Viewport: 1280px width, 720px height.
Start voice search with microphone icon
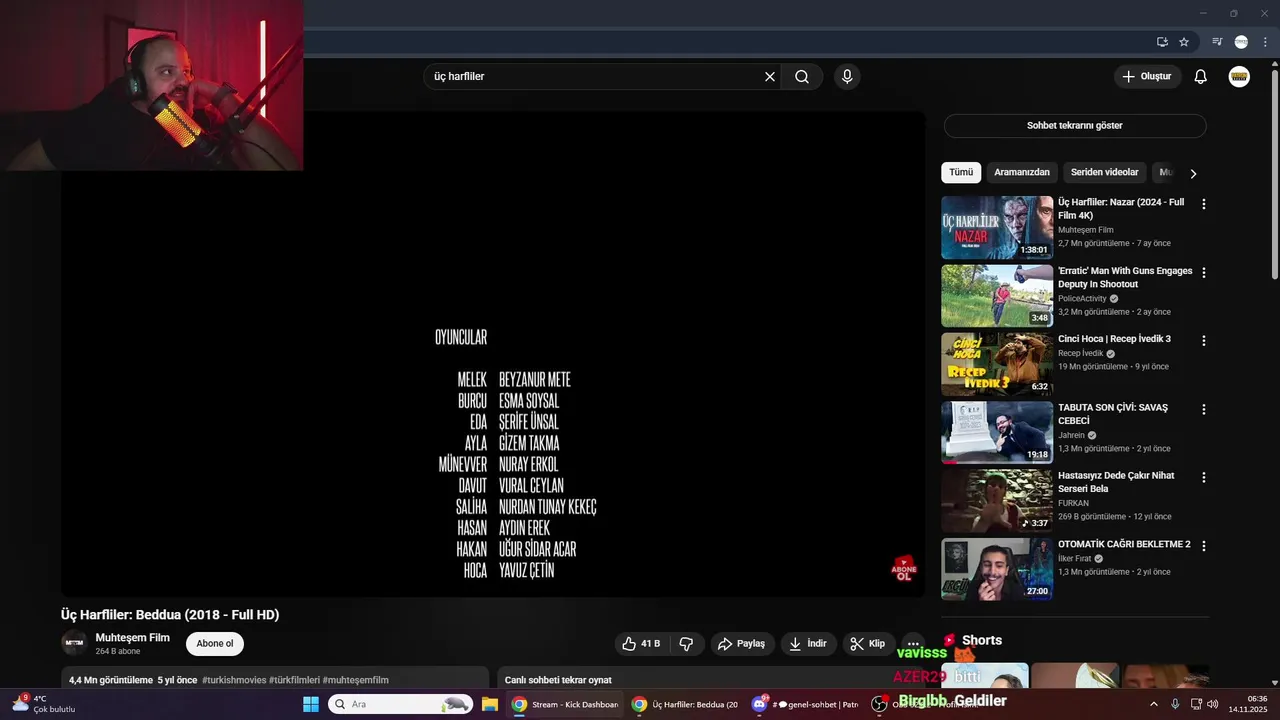tap(847, 77)
